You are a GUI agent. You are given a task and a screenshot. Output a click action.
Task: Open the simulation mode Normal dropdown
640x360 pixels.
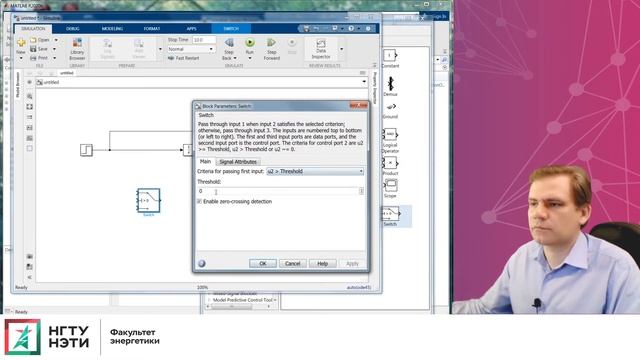pyautogui.click(x=191, y=49)
